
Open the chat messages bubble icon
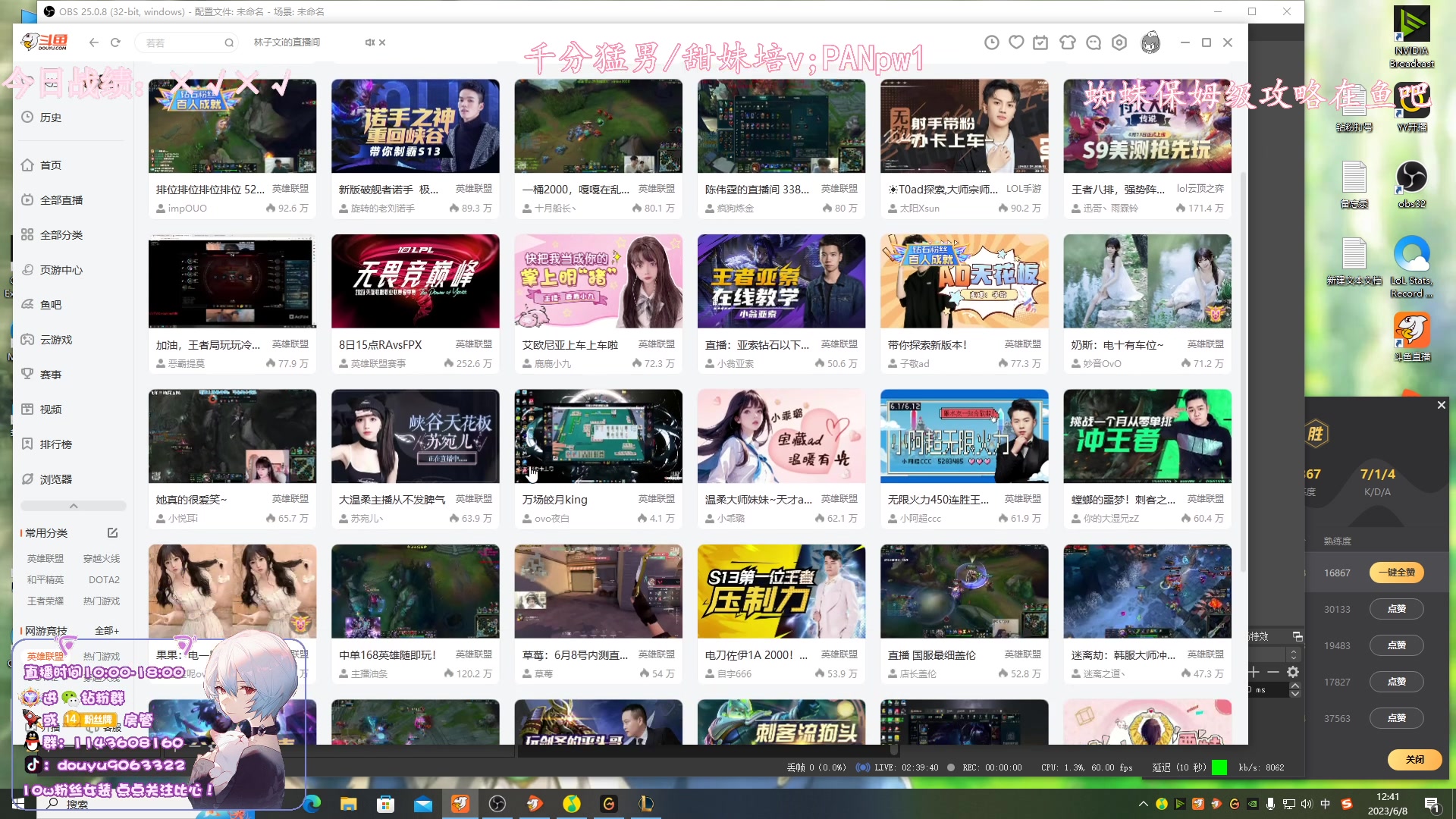point(1094,42)
